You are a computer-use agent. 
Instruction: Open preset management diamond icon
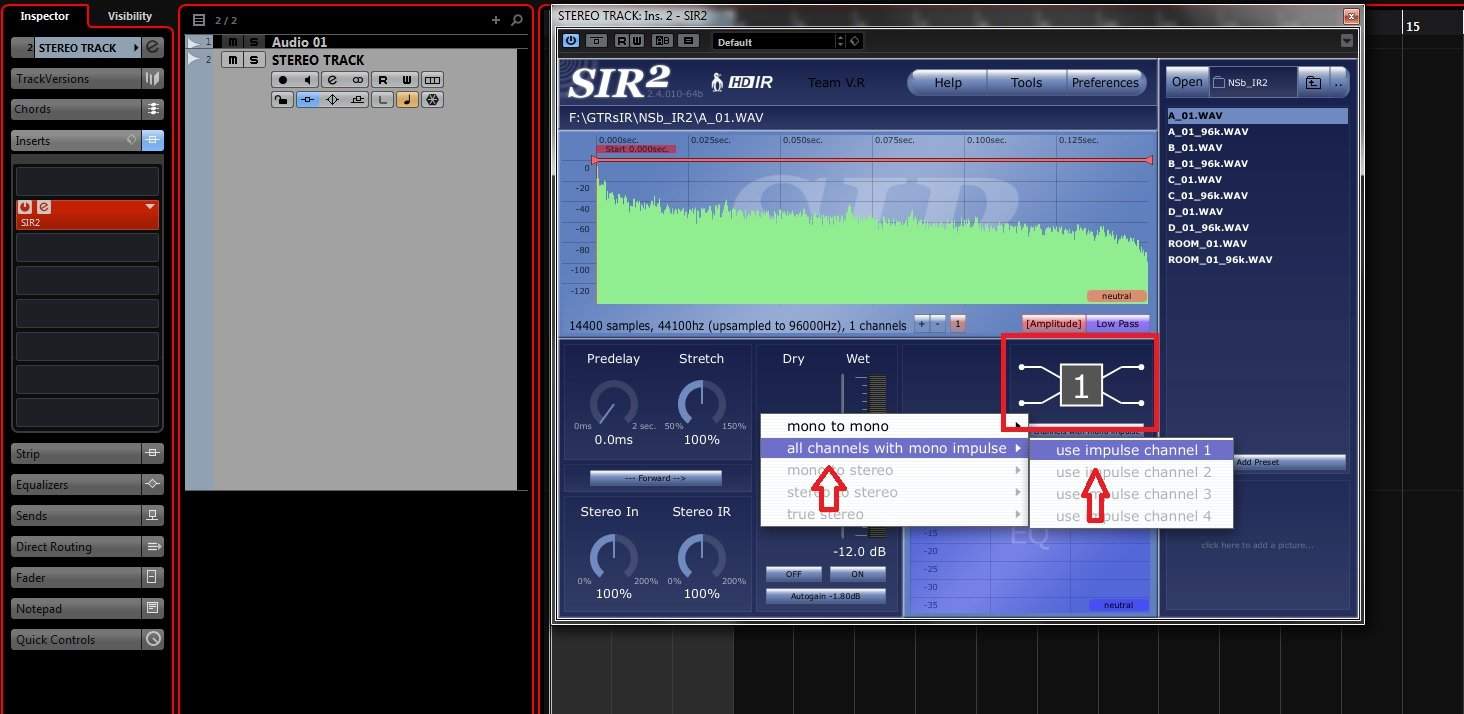pyautogui.click(x=855, y=42)
